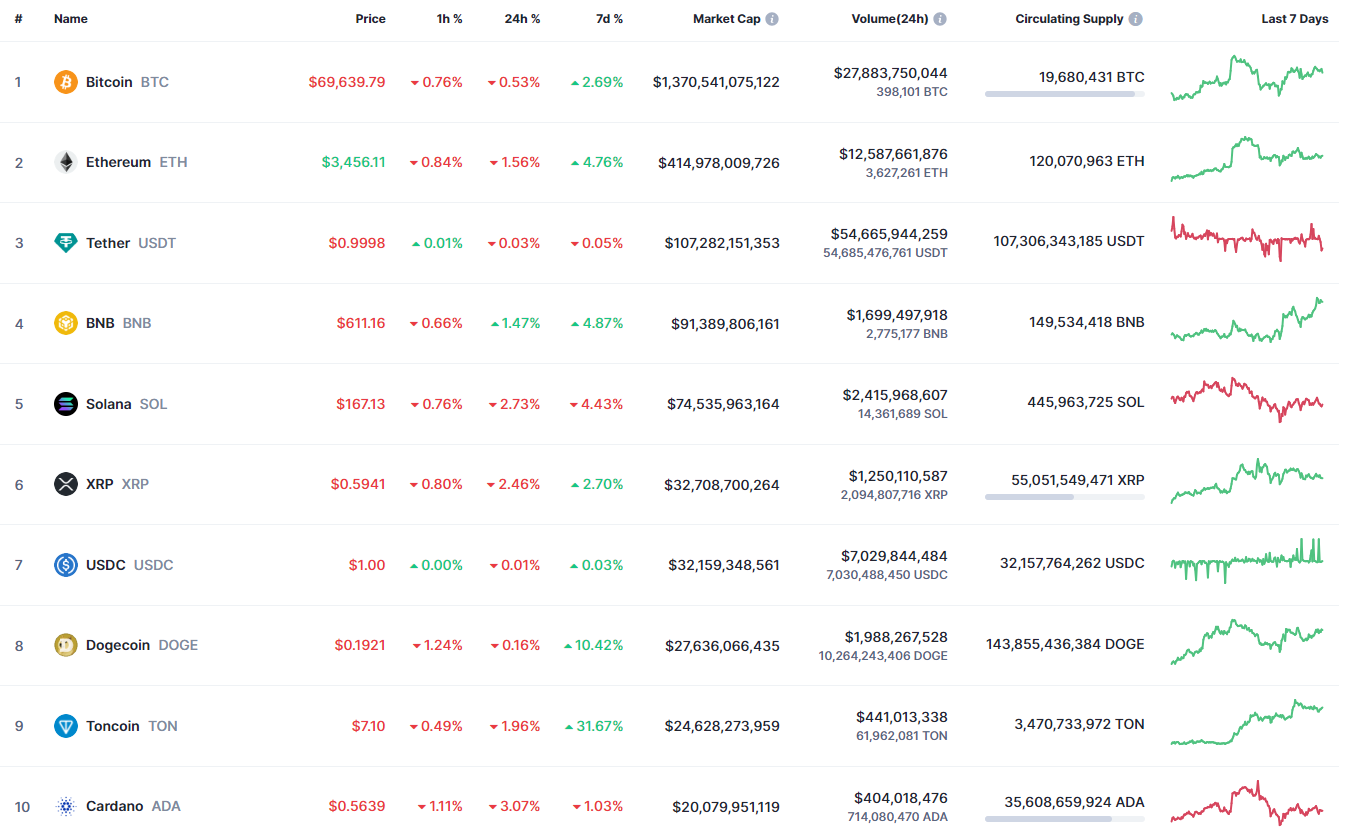1362x835 pixels.
Task: Click the Bitcoin coin logo icon
Action: [66, 82]
